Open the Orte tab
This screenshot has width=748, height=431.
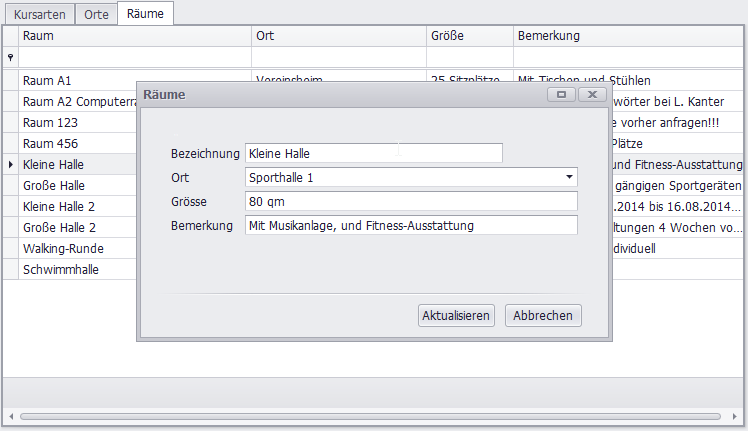click(x=96, y=13)
